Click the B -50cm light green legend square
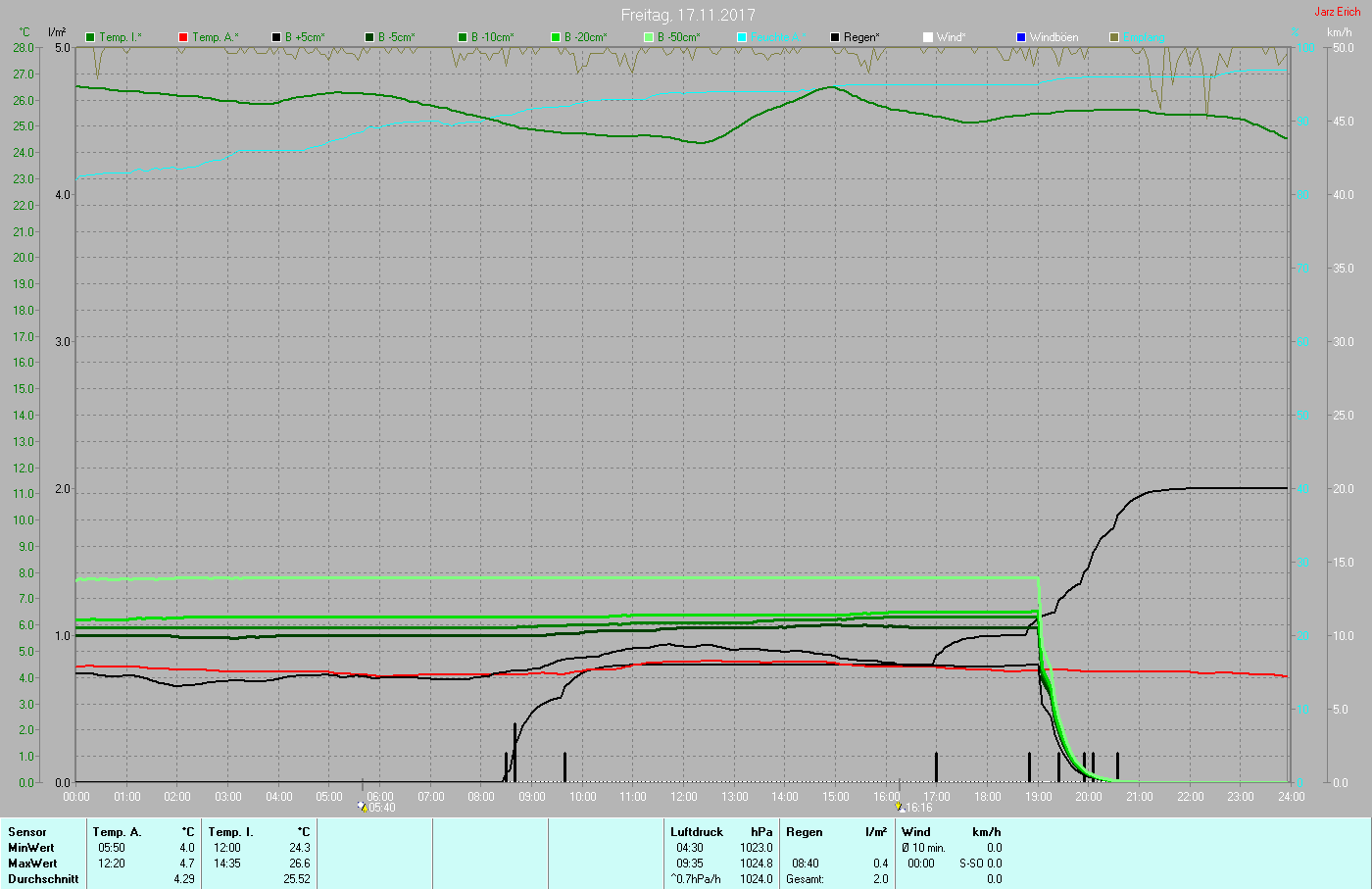 coord(649,37)
